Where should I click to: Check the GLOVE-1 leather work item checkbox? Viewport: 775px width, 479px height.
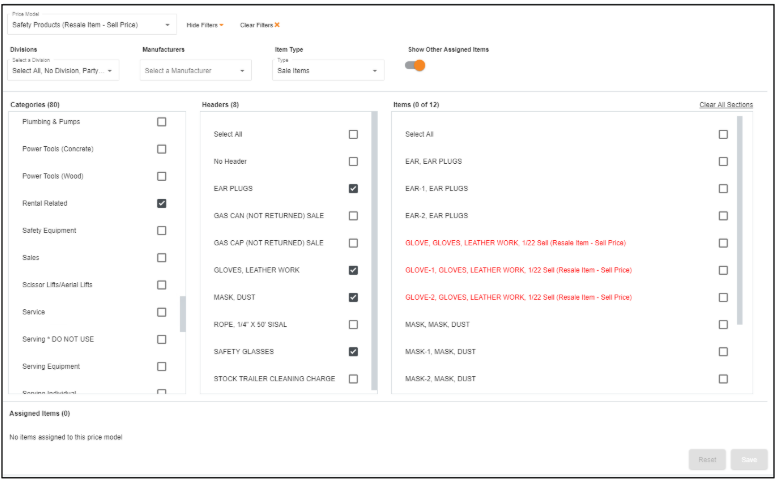tap(723, 270)
